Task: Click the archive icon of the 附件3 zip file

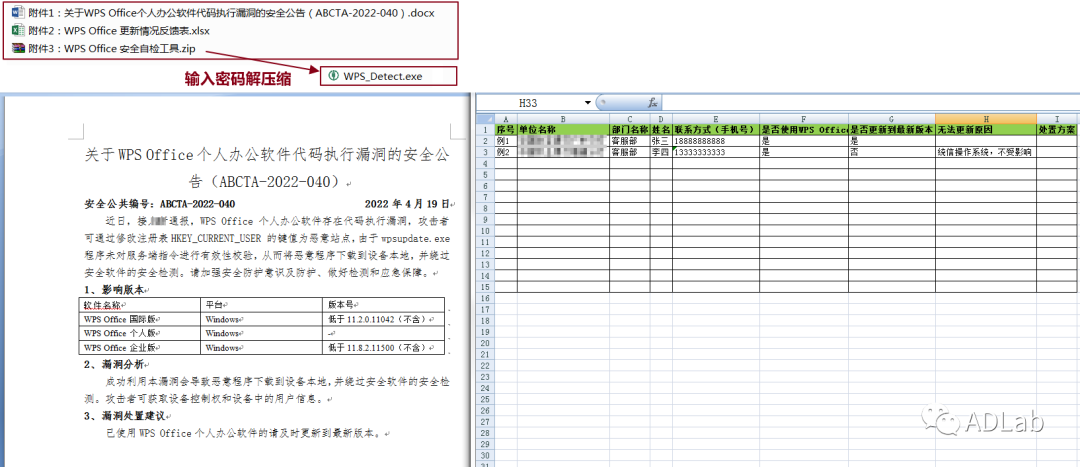Action: [17, 48]
